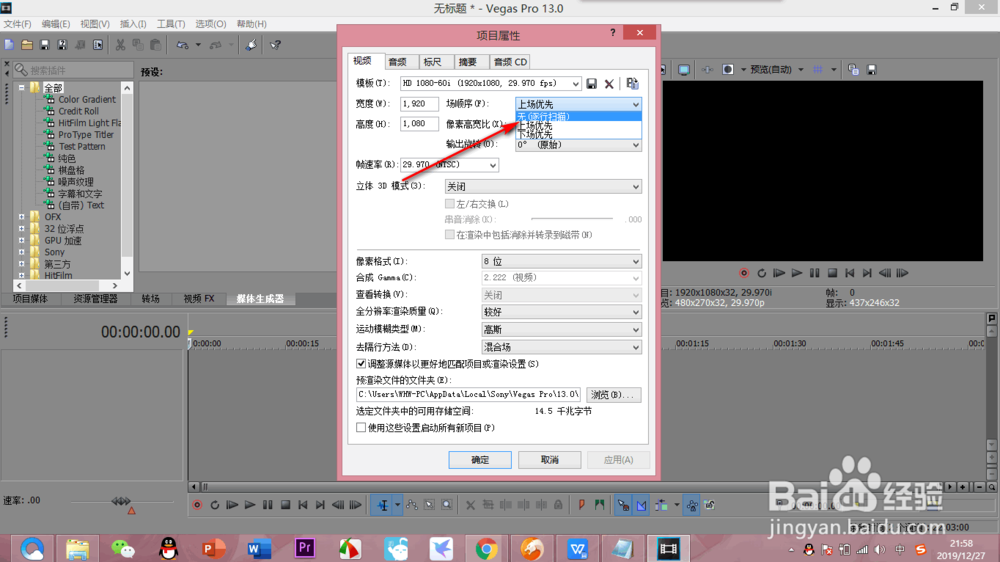Click the match media settings icon beside the template
The height and width of the screenshot is (562, 1000).
[632, 84]
